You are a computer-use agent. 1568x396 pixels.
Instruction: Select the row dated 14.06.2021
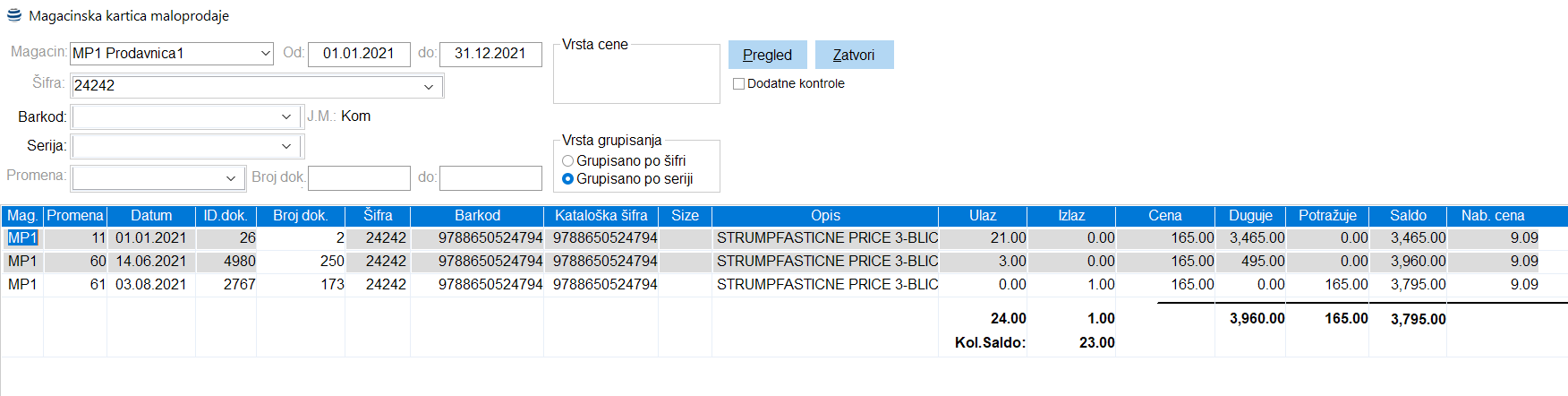[150, 262]
